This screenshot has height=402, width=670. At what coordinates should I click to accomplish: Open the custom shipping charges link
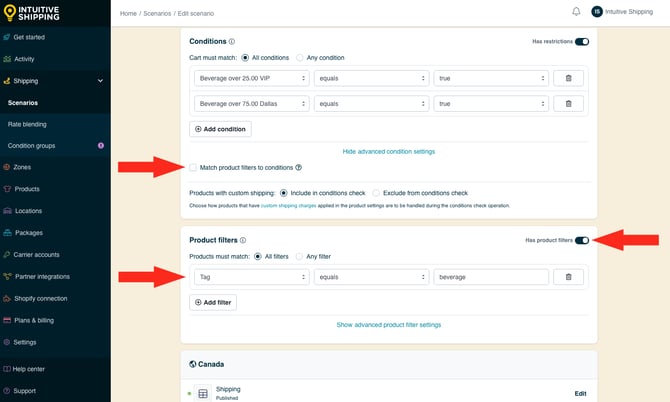point(288,205)
